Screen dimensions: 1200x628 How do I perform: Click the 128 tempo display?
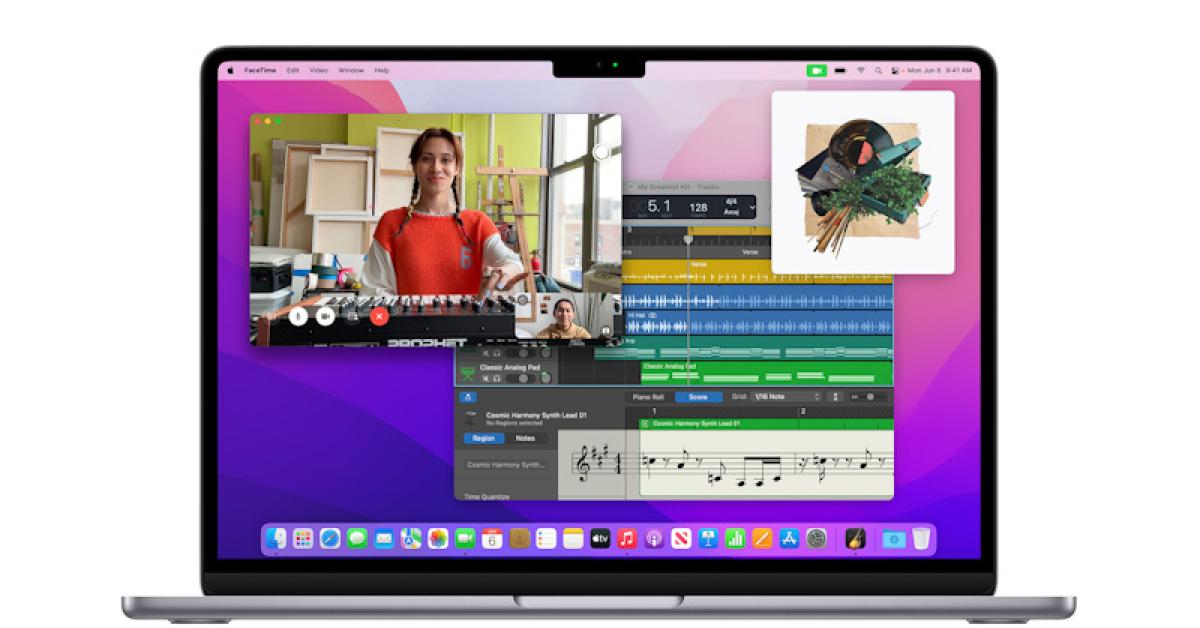698,207
